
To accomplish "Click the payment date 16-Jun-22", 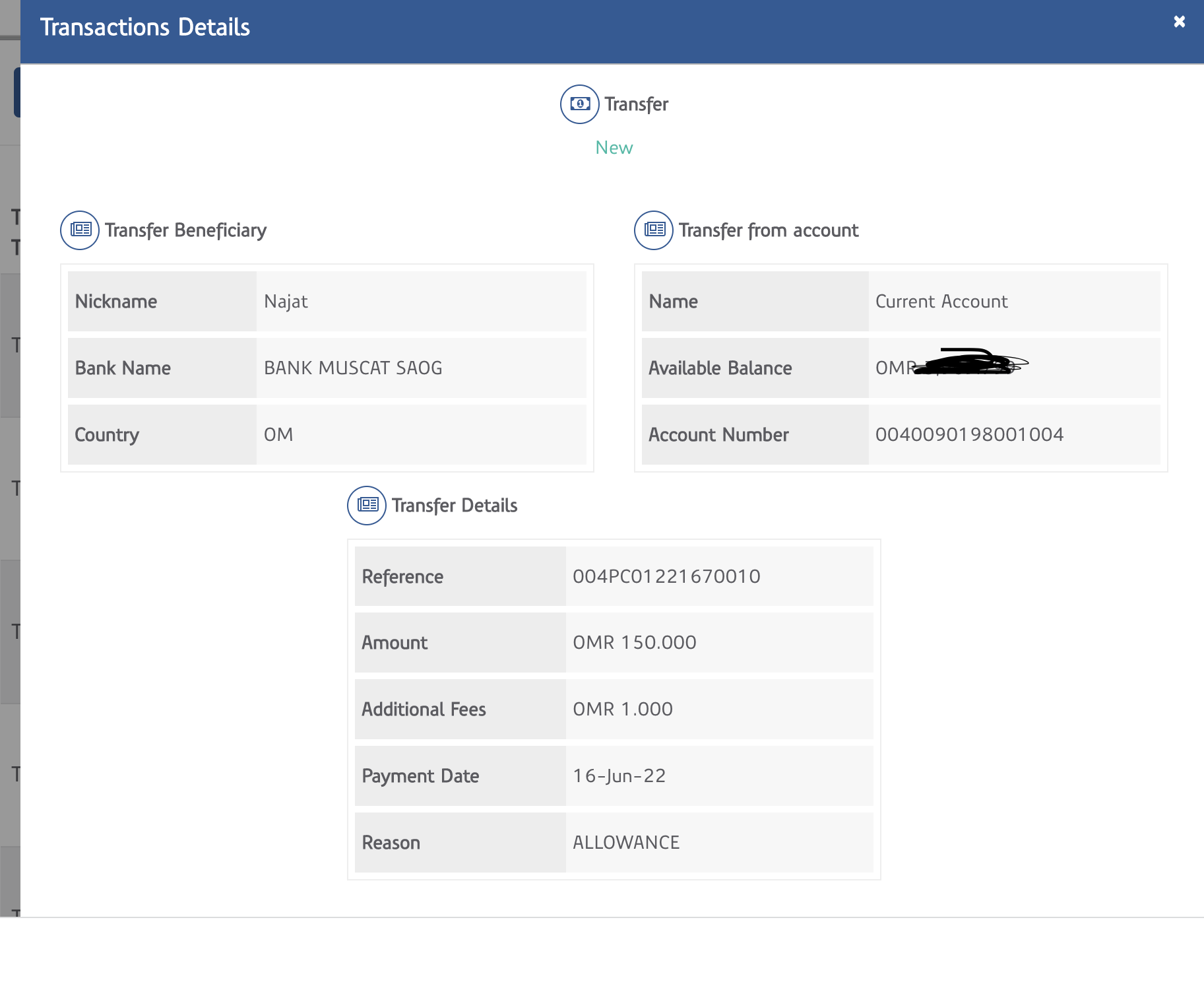I will (x=619, y=776).
